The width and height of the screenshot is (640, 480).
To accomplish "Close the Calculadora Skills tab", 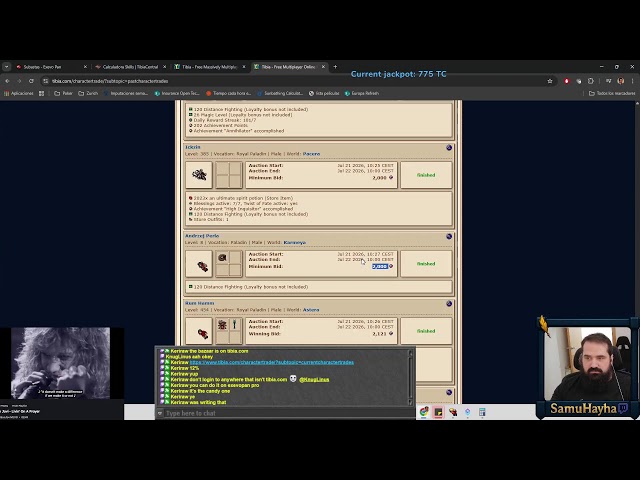I will point(164,67).
